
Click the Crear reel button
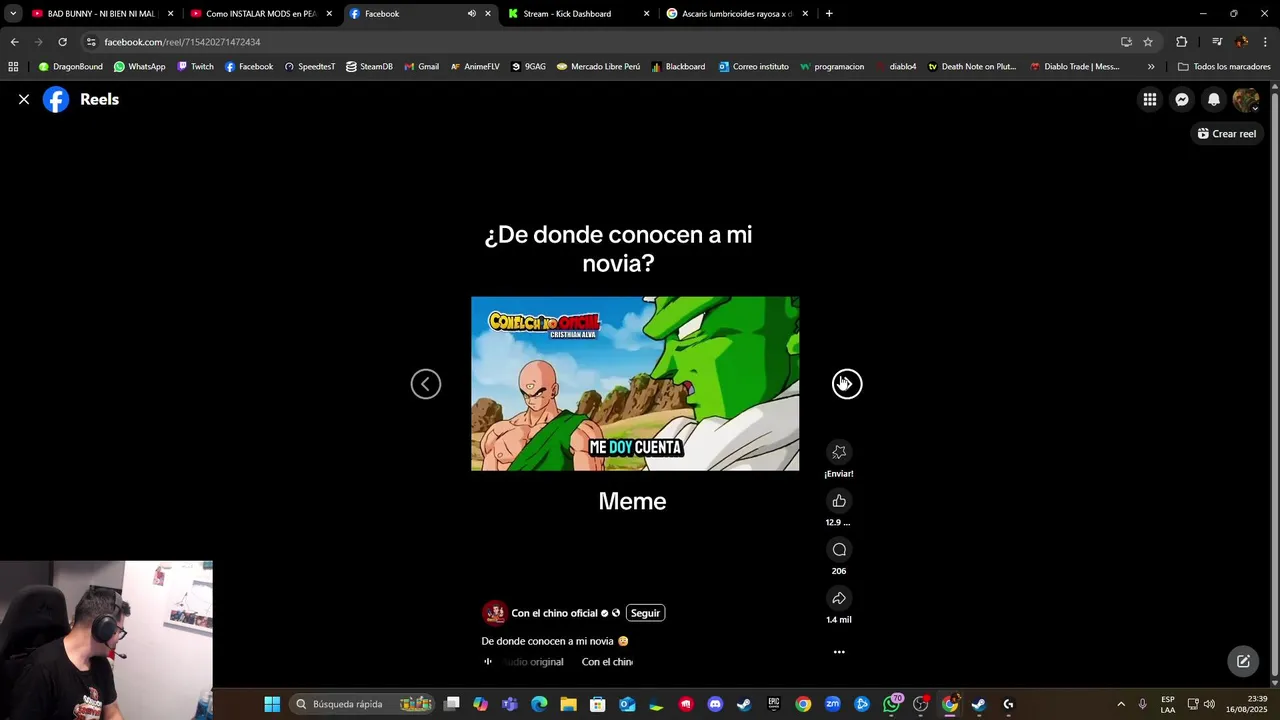tap(1227, 133)
